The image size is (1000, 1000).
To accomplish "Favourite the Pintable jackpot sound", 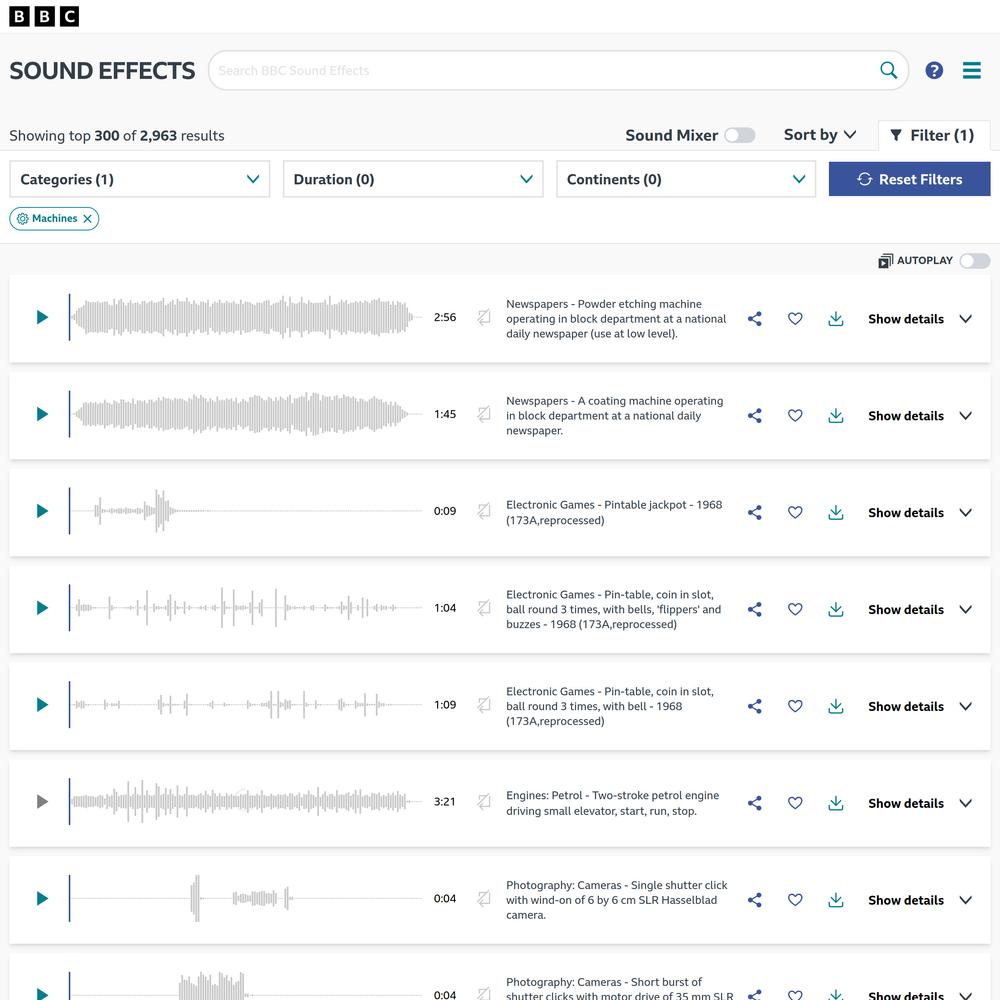I will [795, 513].
